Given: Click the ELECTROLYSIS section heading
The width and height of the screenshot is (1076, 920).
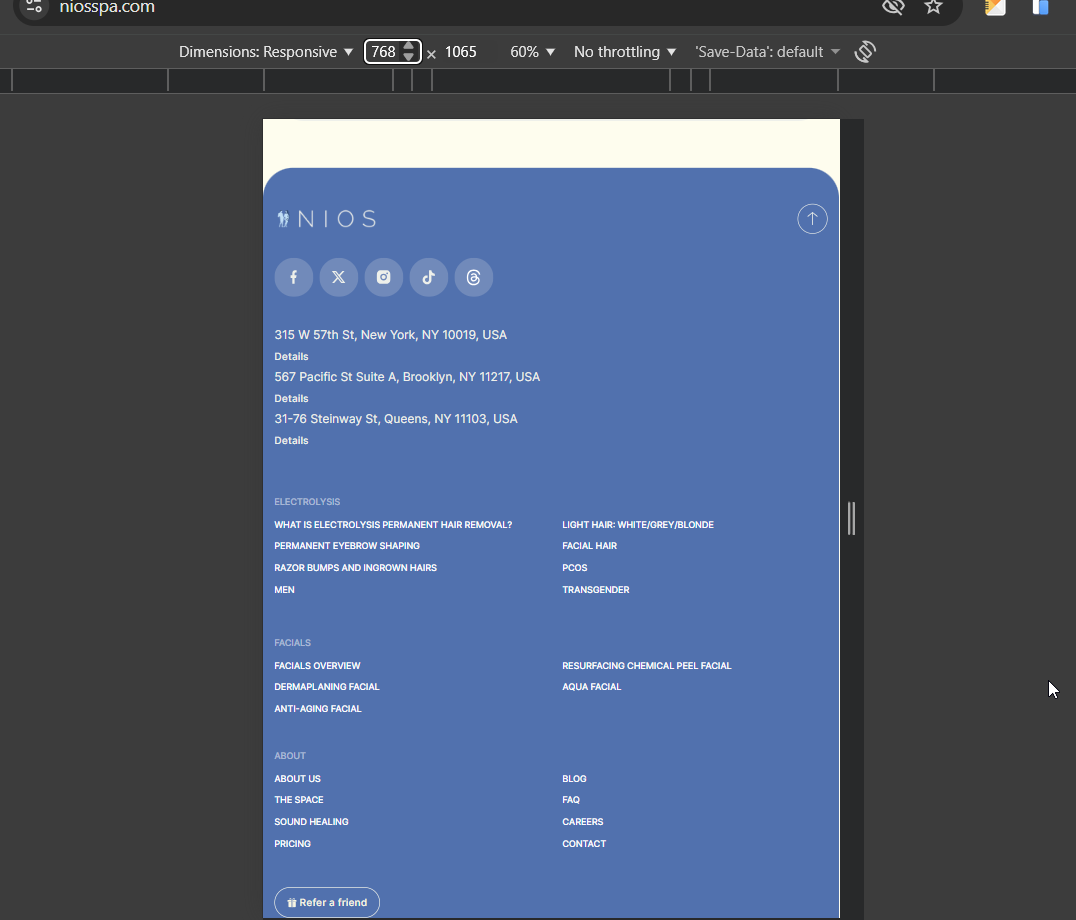Looking at the screenshot, I should click(x=307, y=502).
